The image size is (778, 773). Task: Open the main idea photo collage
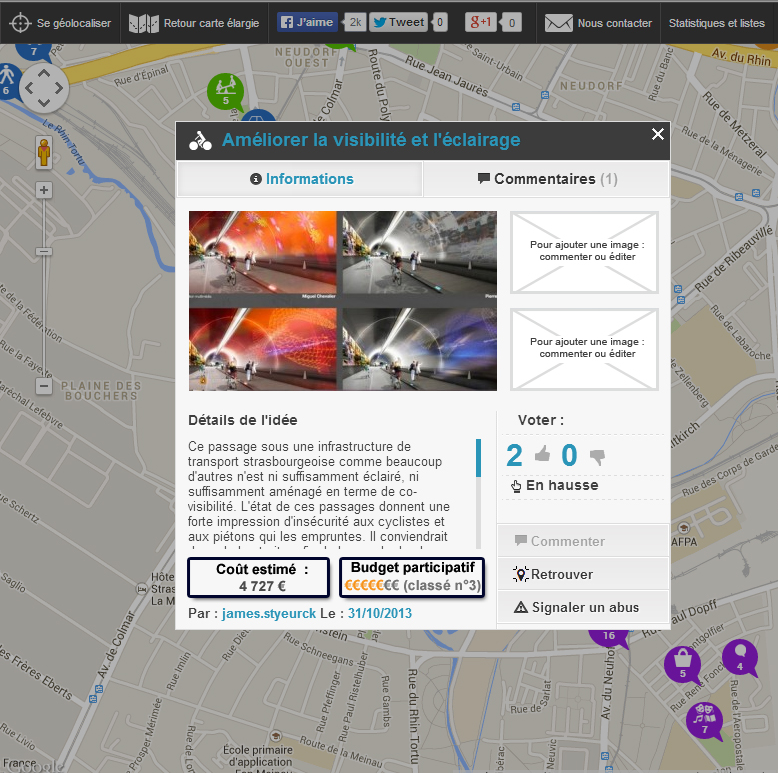(x=342, y=300)
